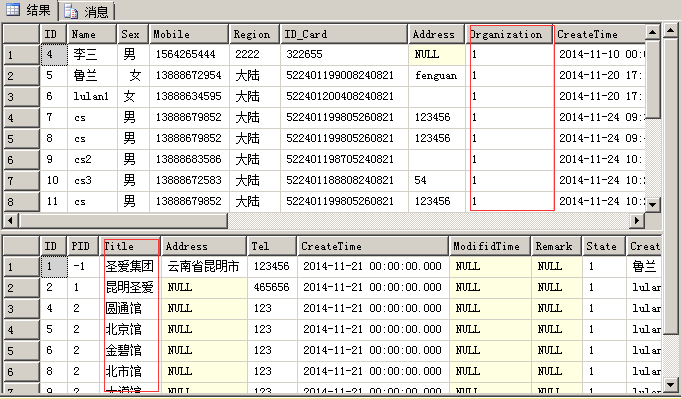Click the outer pane scroll-up arrow
The width and height of the screenshot is (681, 399).
click(671, 30)
